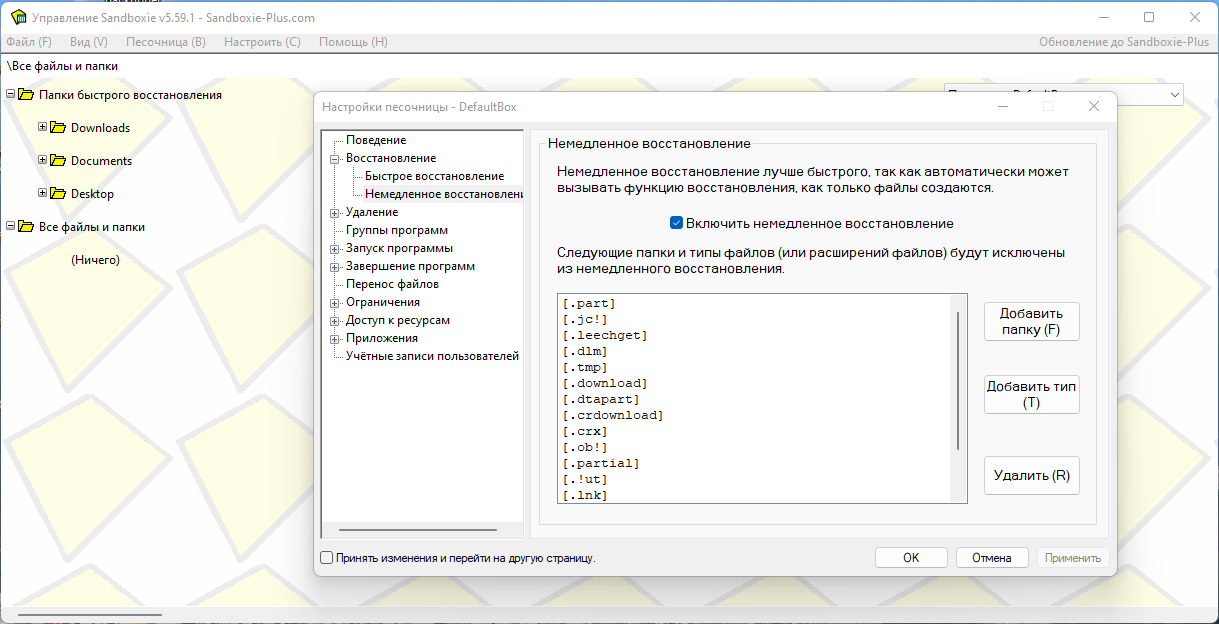Screen dimensions: 1219x624
Task: Open the 'Песочница (B)' menu
Action: pos(165,42)
